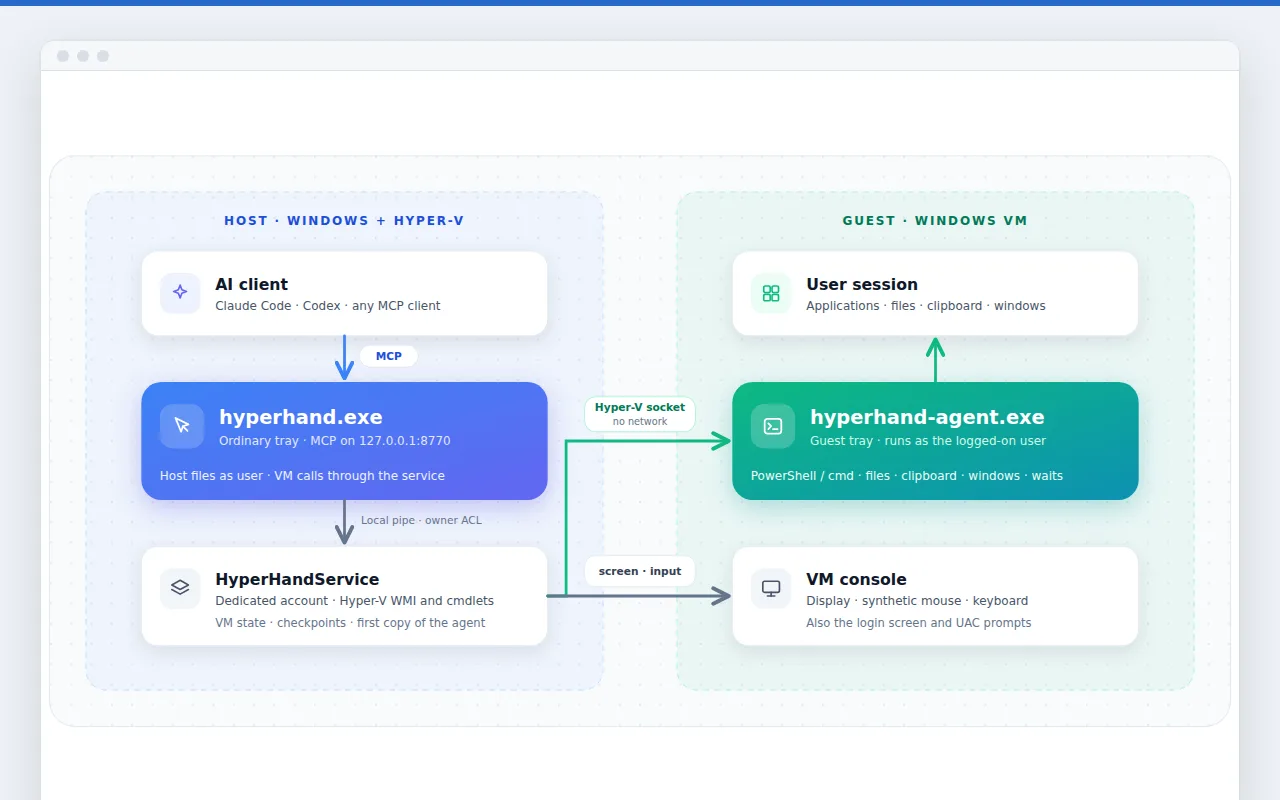Click the grid icon on the User session card
Image resolution: width=1280 pixels, height=800 pixels.
pyautogui.click(x=771, y=293)
